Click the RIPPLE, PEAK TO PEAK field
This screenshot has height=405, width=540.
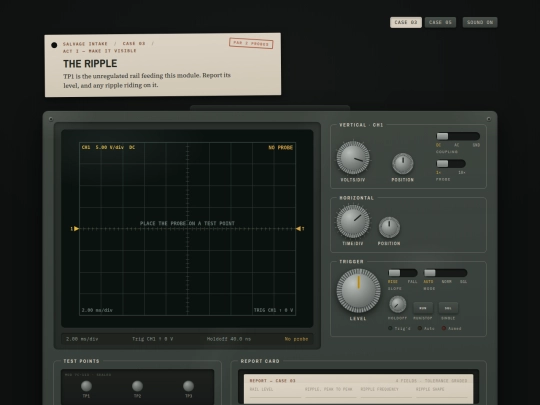pyautogui.click(x=331, y=393)
